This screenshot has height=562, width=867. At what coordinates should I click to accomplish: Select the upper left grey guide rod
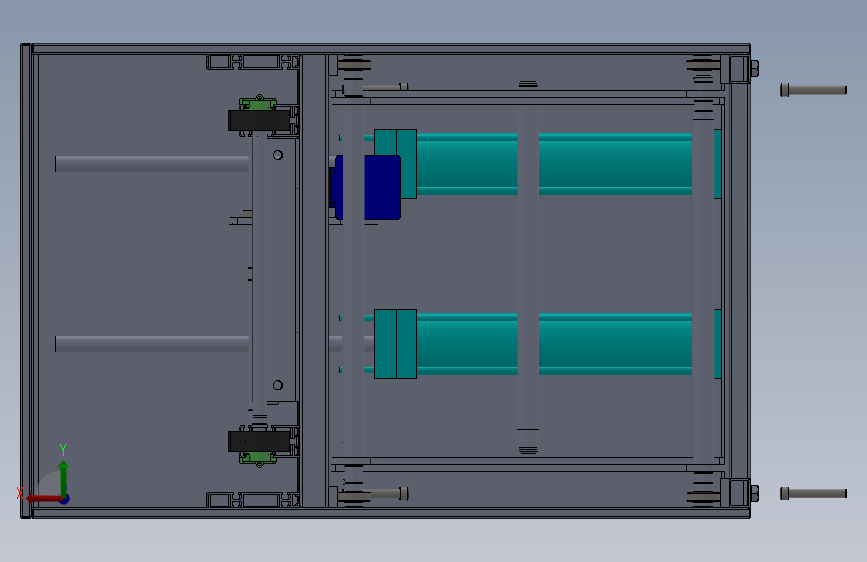click(152, 164)
